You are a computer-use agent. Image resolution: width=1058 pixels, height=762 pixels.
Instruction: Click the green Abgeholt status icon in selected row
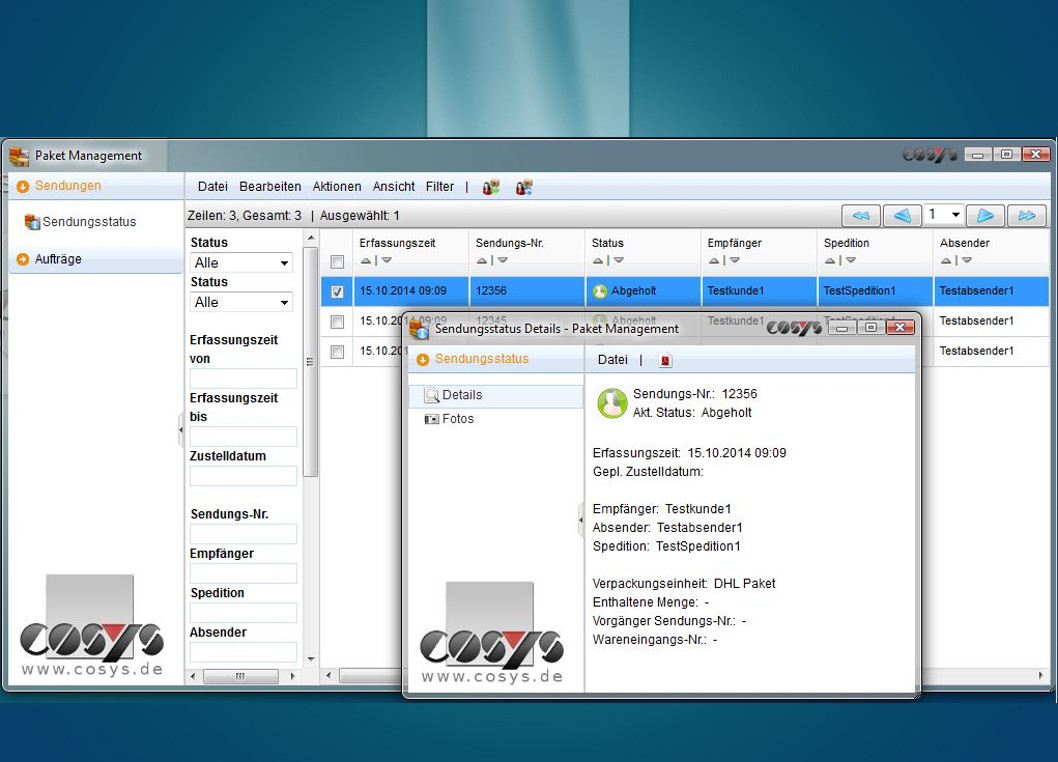pyautogui.click(x=600, y=291)
